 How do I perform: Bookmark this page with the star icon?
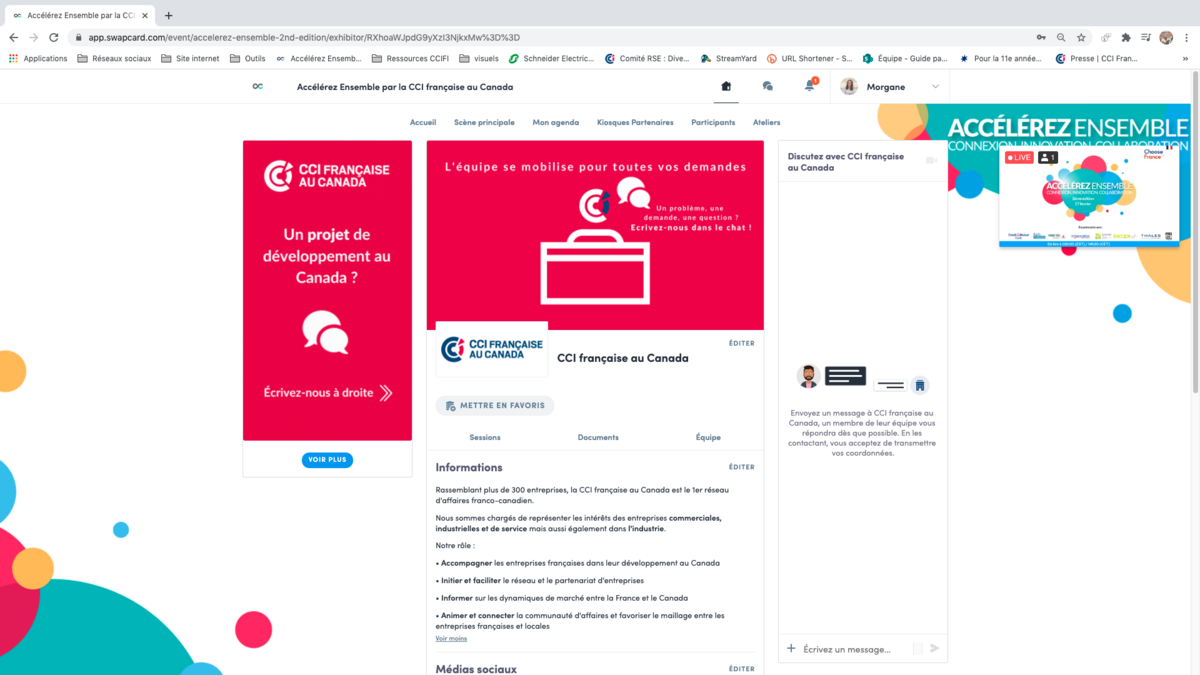tap(1081, 37)
